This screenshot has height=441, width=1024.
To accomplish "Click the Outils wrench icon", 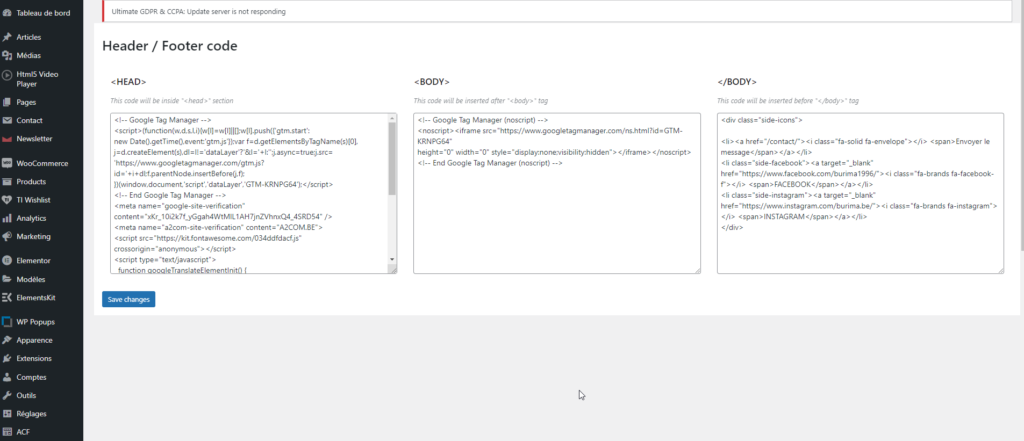I will click(x=7, y=395).
